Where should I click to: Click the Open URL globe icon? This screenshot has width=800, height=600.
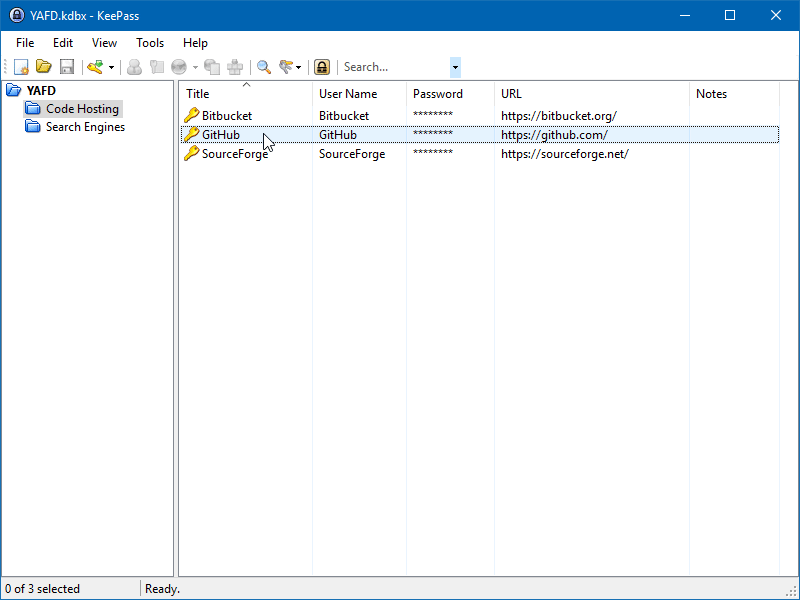[x=179, y=67]
